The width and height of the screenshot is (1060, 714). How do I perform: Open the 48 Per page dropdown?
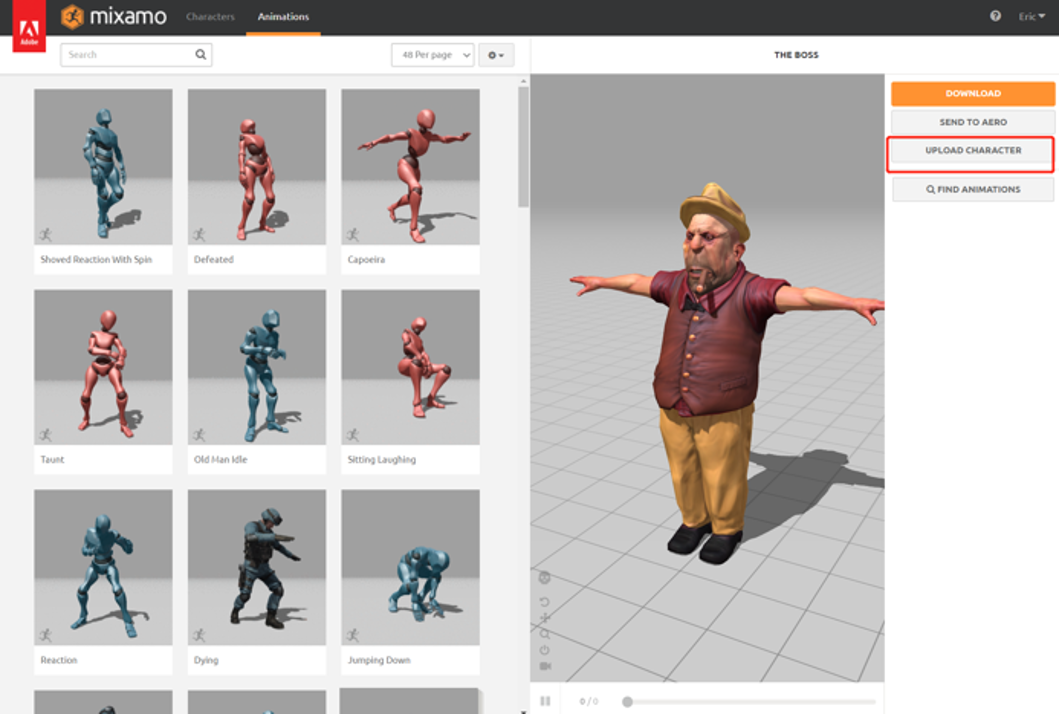coord(433,55)
